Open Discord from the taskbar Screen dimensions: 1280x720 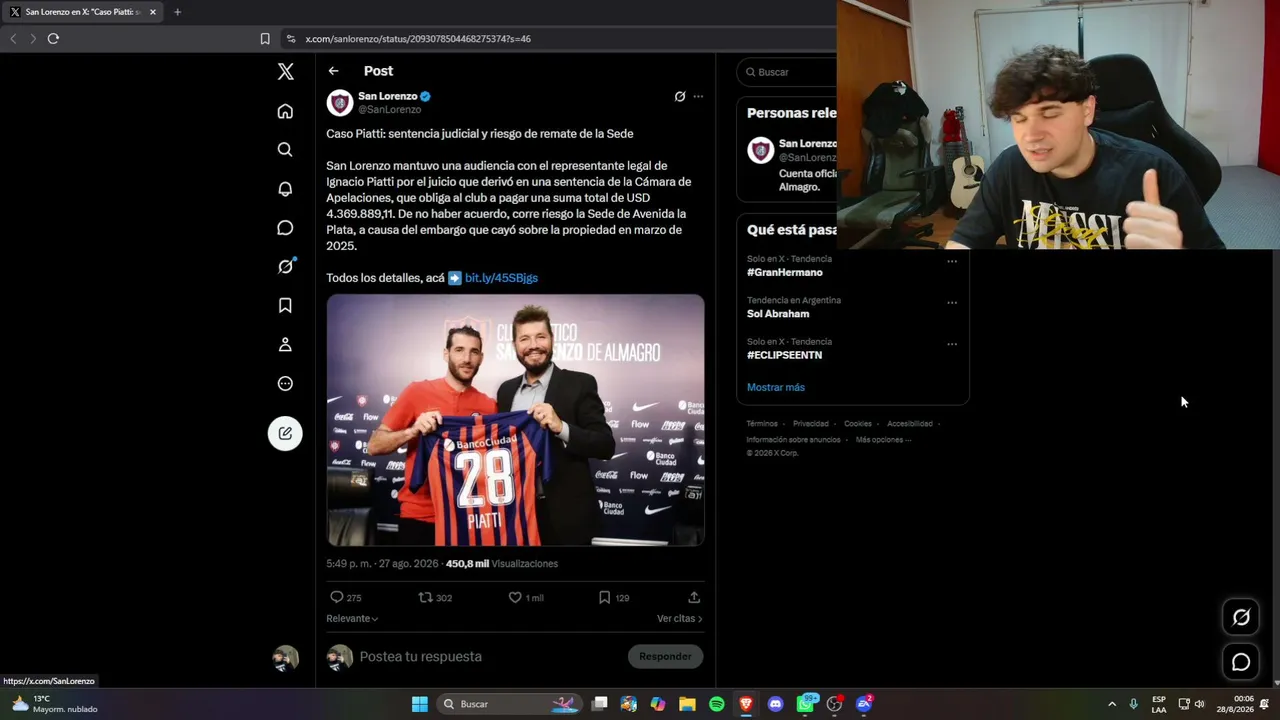click(x=775, y=704)
